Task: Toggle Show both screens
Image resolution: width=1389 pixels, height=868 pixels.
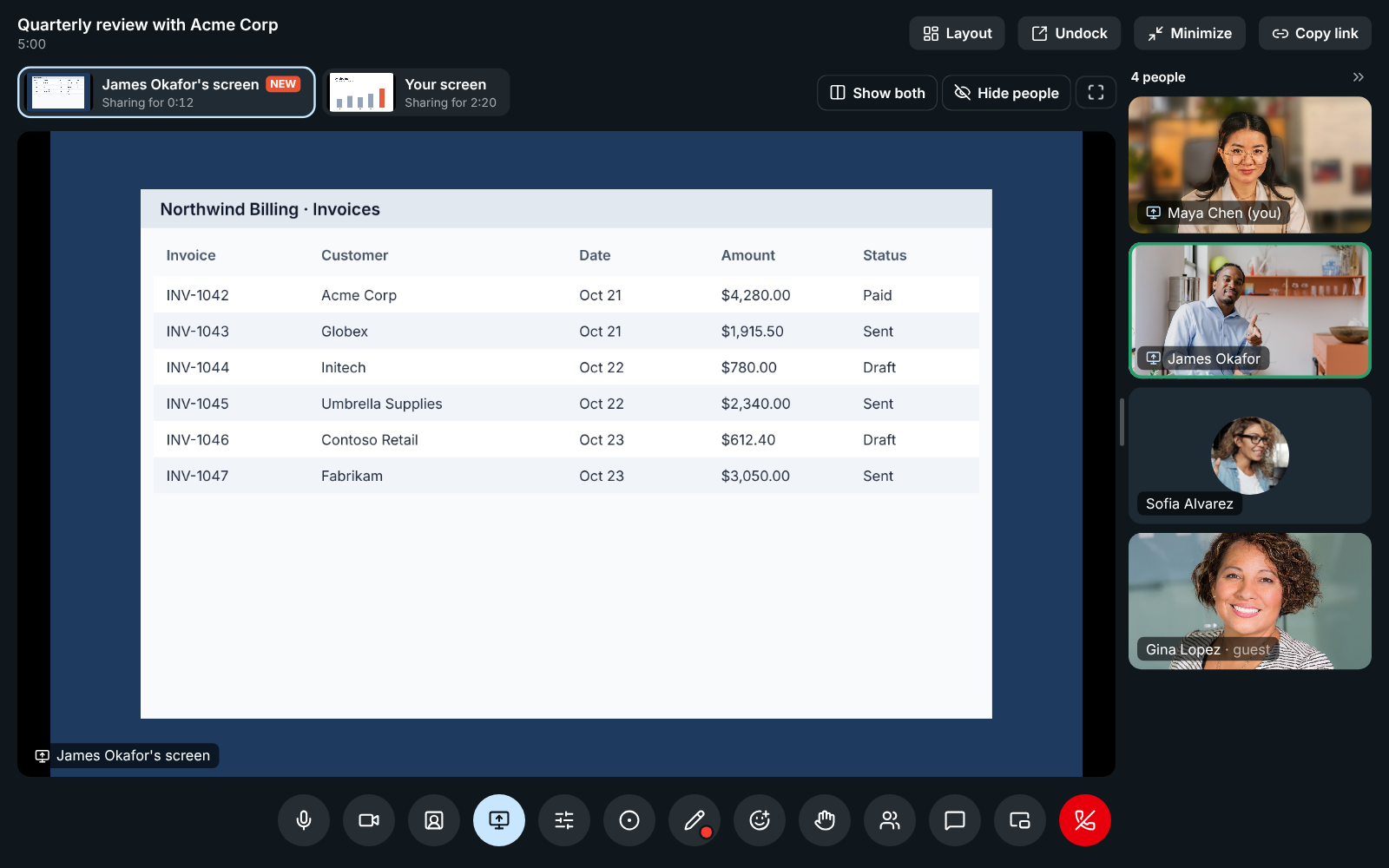Action: point(877,93)
